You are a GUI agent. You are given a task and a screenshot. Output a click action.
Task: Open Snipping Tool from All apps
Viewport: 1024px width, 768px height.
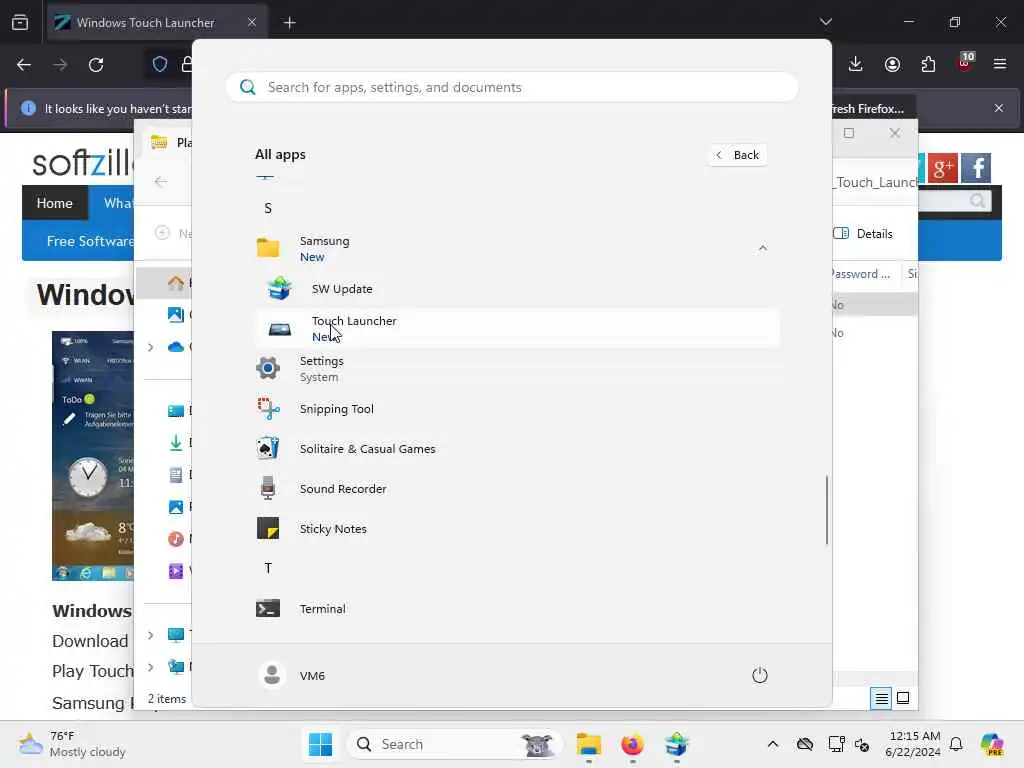518,409
